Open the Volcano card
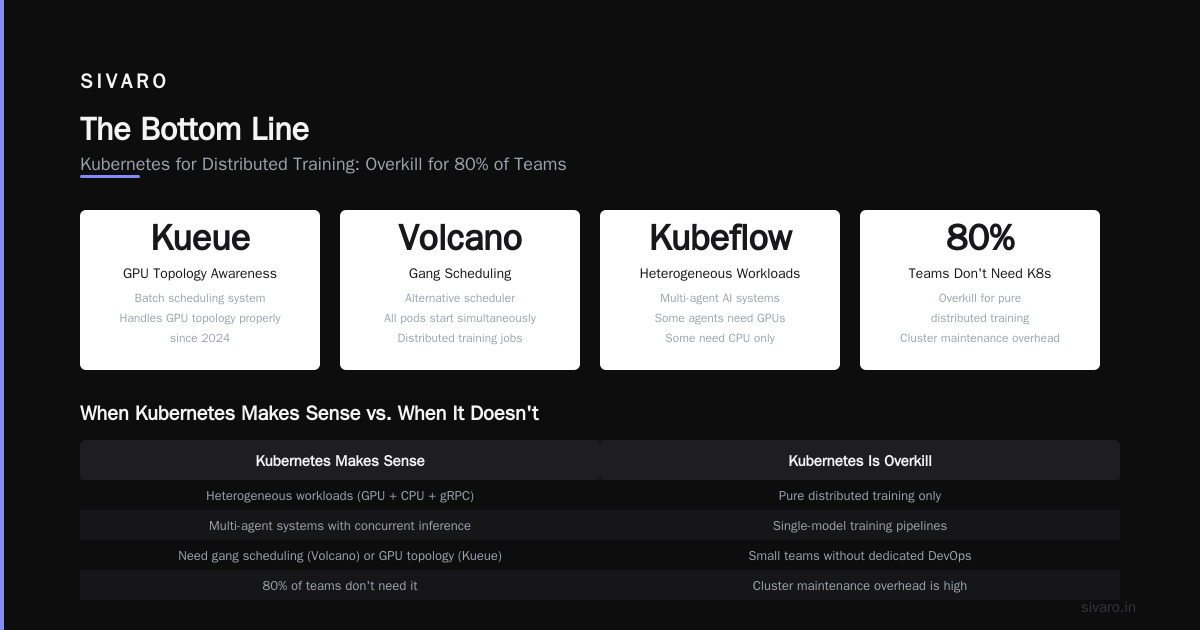Viewport: 1200px width, 630px height. (460, 290)
